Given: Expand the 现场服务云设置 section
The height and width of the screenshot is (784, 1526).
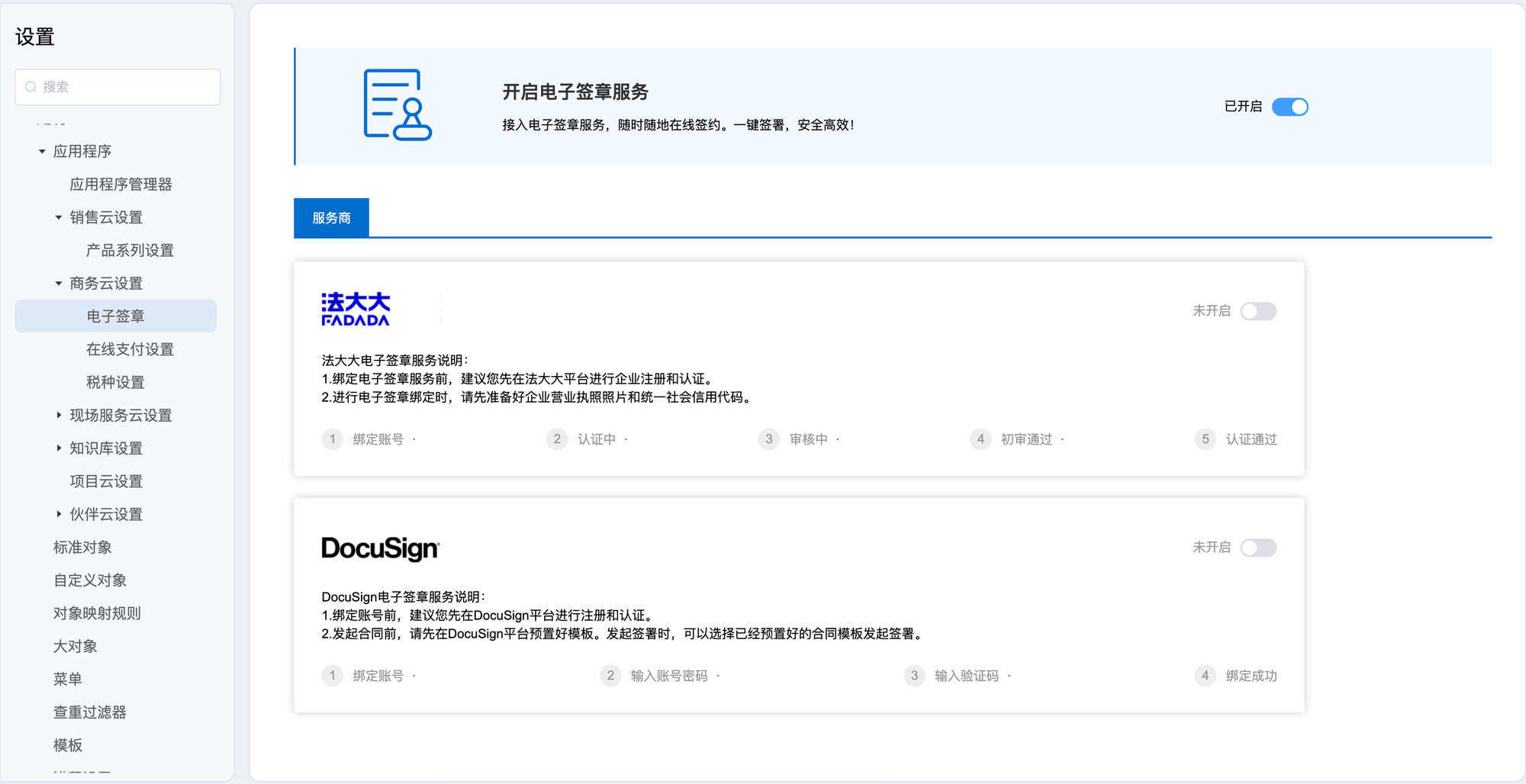Looking at the screenshot, I should pos(59,415).
